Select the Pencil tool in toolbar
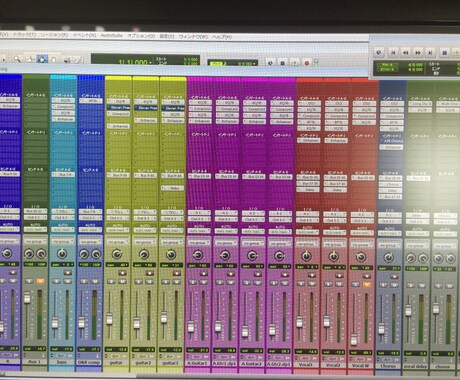Screen dimensions: 460x380 pos(79,60)
